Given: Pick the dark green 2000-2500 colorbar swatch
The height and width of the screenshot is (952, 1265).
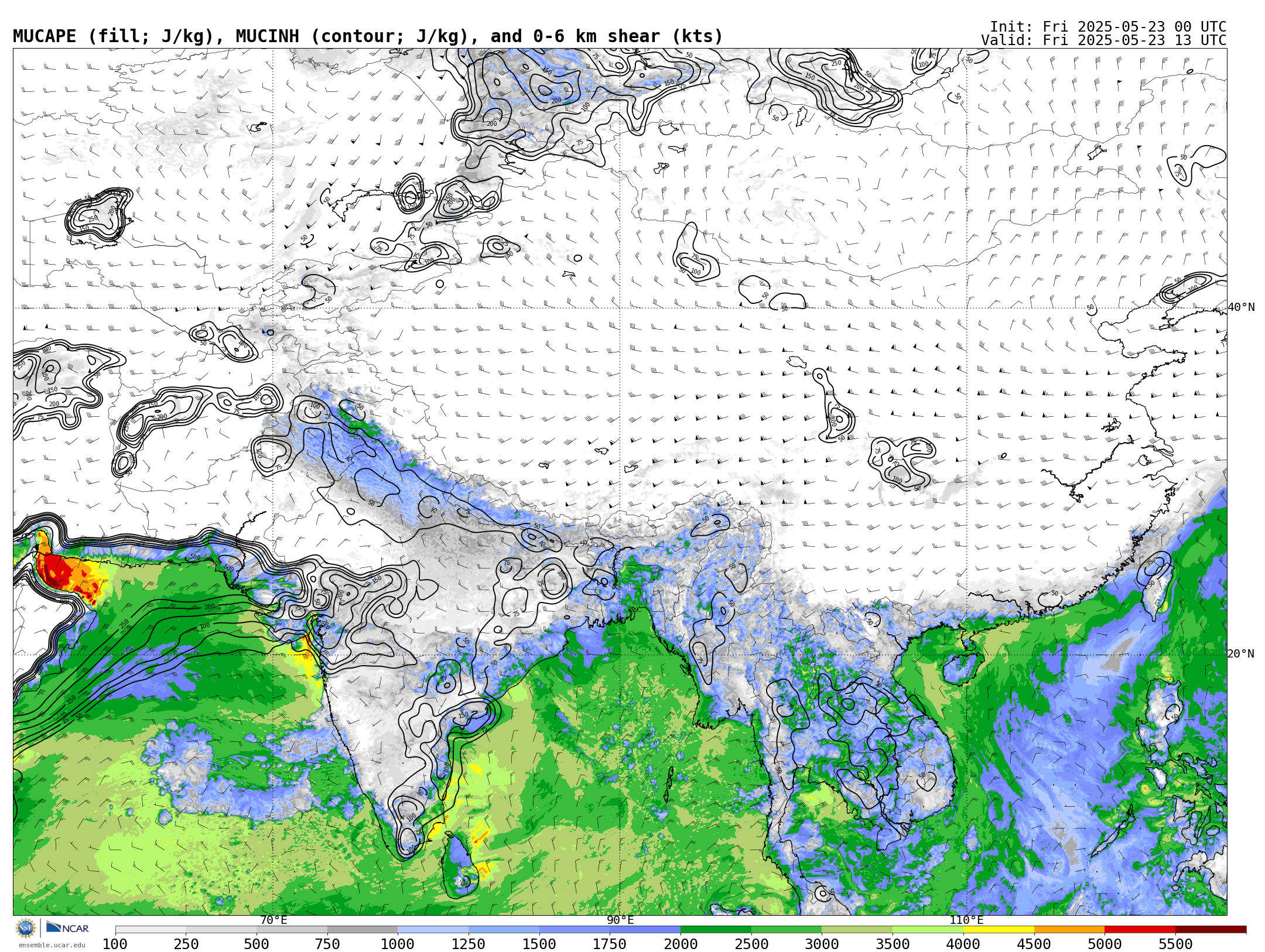Looking at the screenshot, I should click(716, 930).
